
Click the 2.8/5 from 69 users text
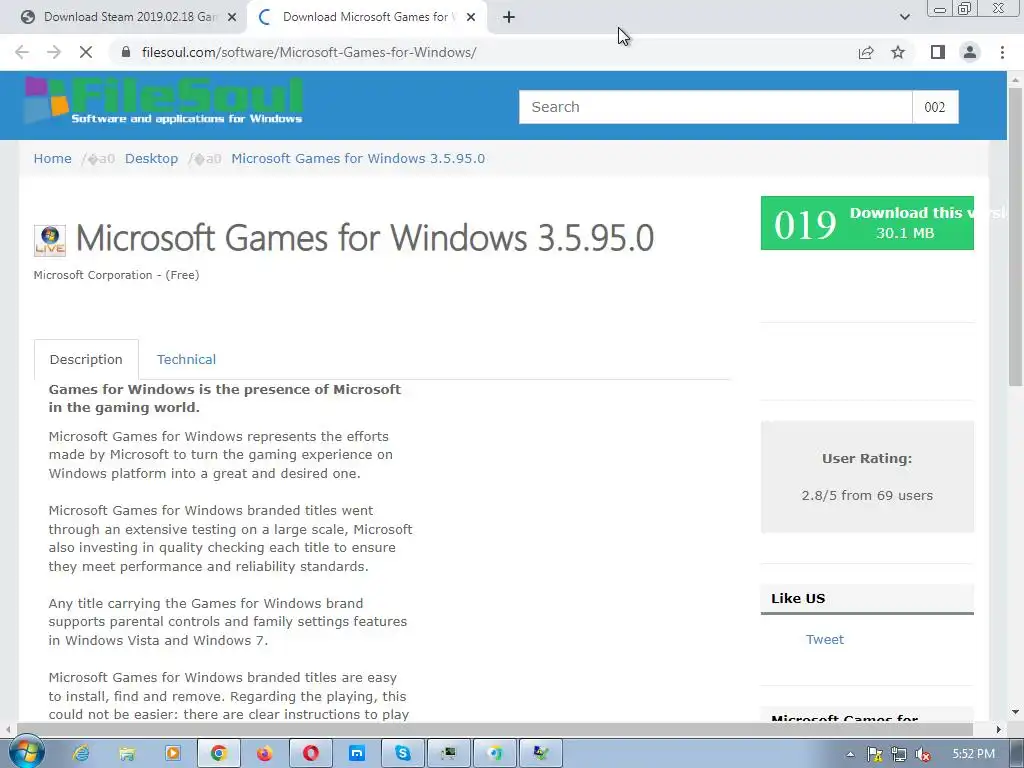coord(867,495)
